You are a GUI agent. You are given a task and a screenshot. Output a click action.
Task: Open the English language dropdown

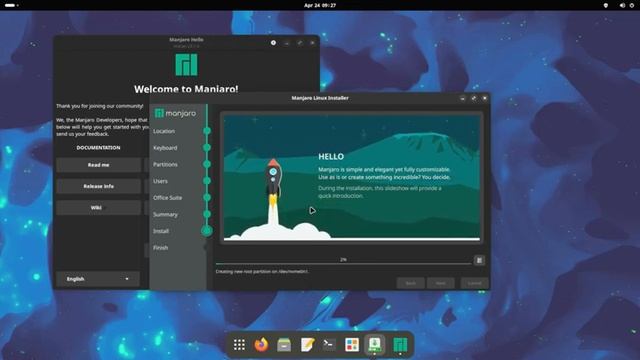[x=98, y=279]
